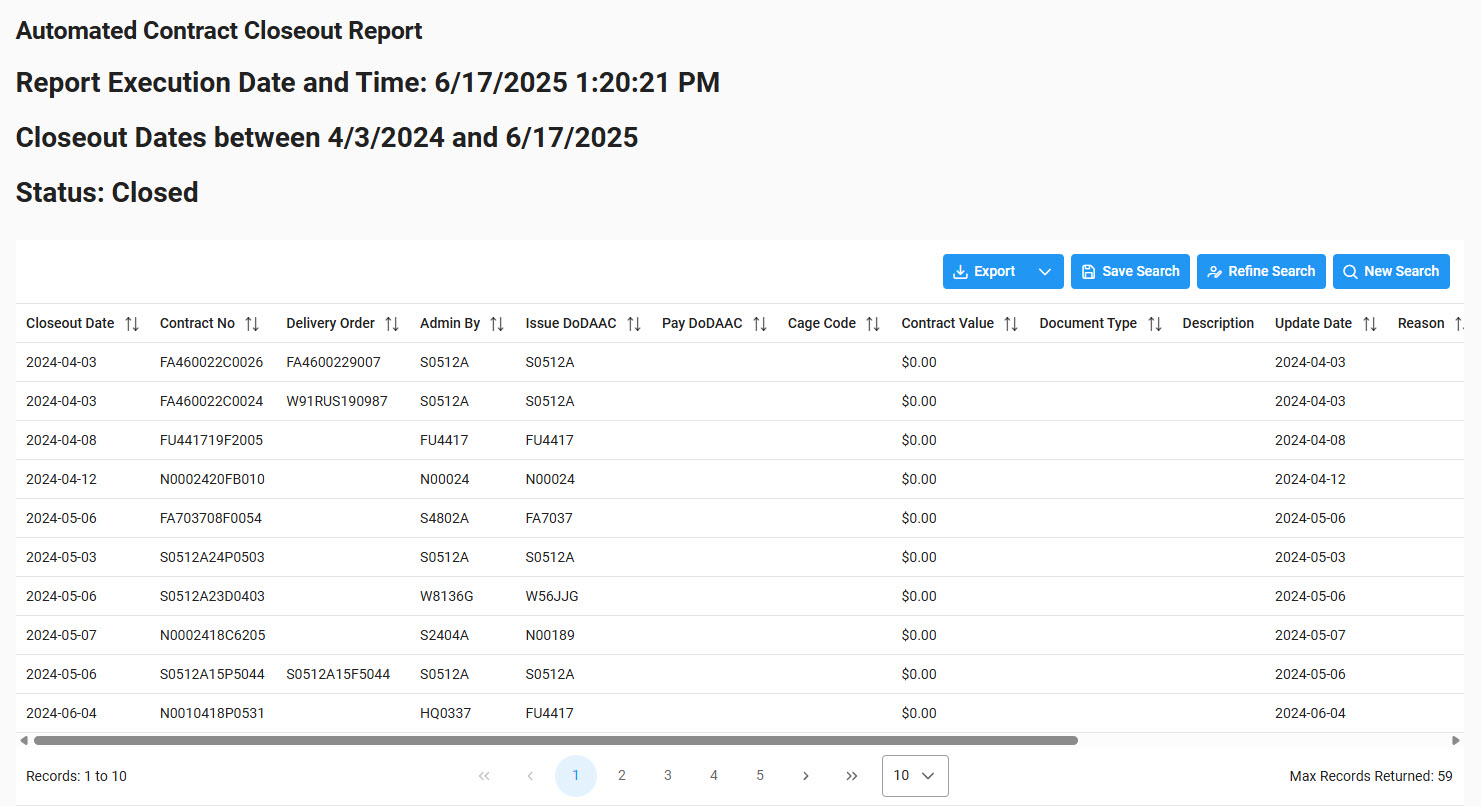The image size is (1481, 806).
Task: Open the rows-per-page dropdown showing 10
Action: point(915,776)
